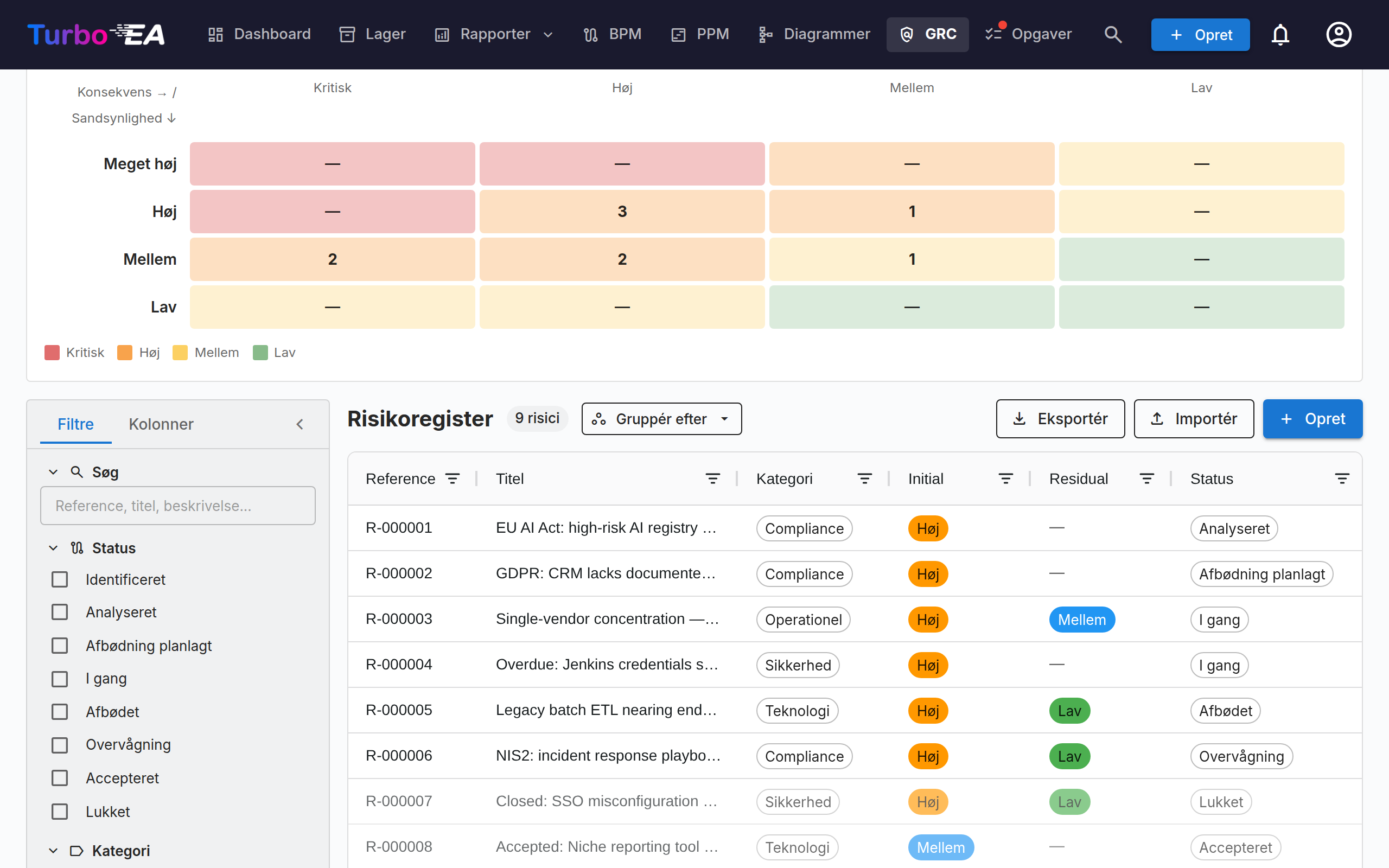Viewport: 1389px width, 868px height.
Task: Click the Importér button
Action: [1194, 419]
